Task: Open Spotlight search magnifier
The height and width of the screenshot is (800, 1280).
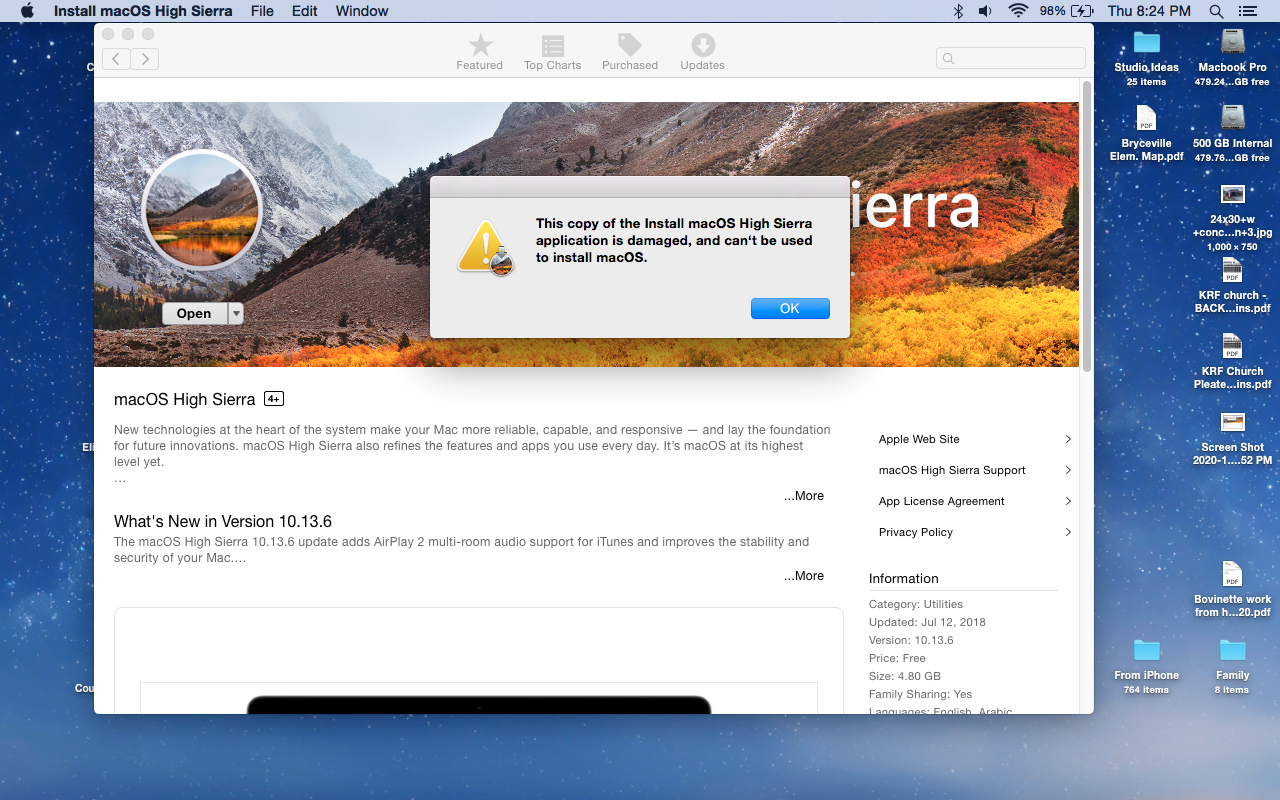Action: (1216, 11)
